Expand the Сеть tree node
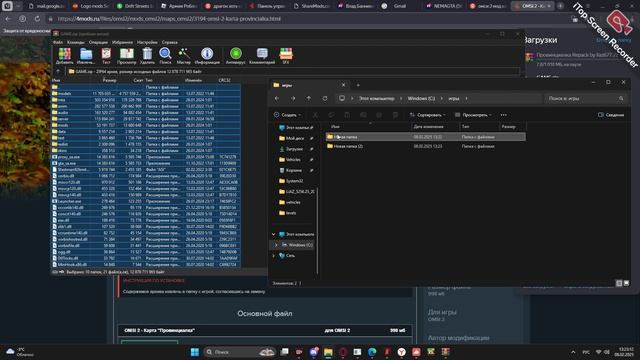Screen dimensions: 640x360 tap(273, 256)
